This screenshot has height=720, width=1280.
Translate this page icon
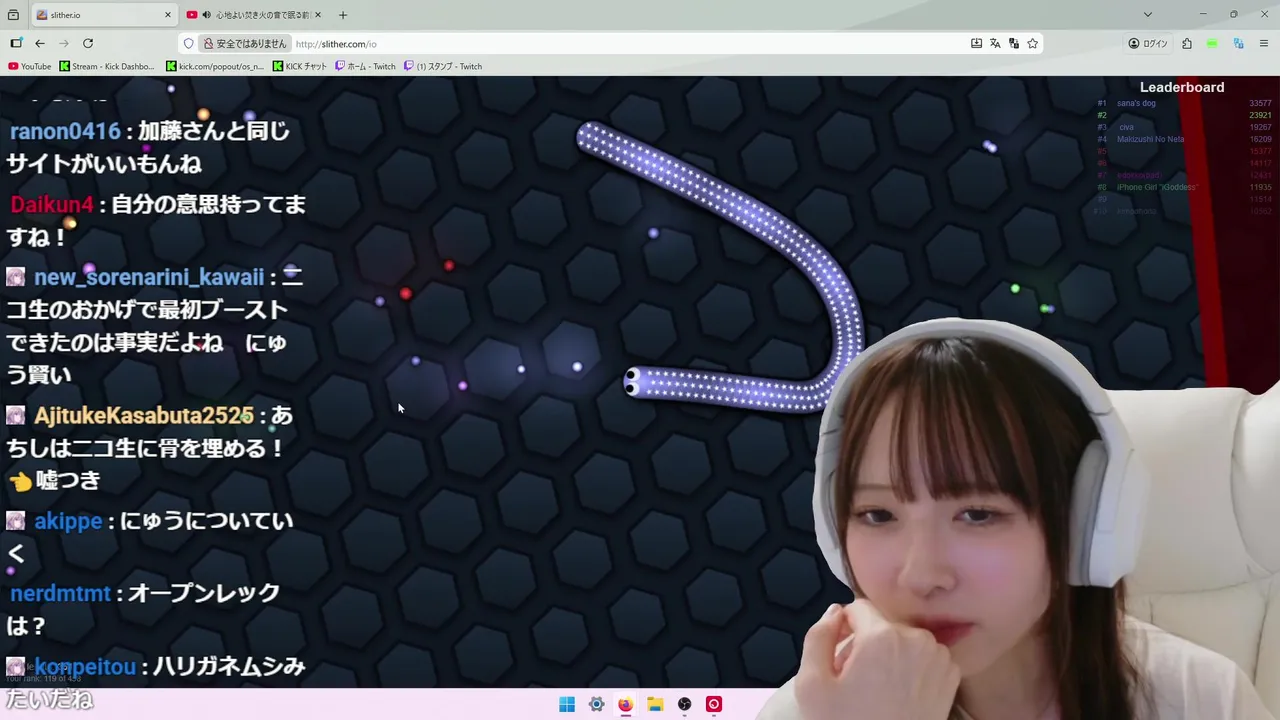pos(995,43)
